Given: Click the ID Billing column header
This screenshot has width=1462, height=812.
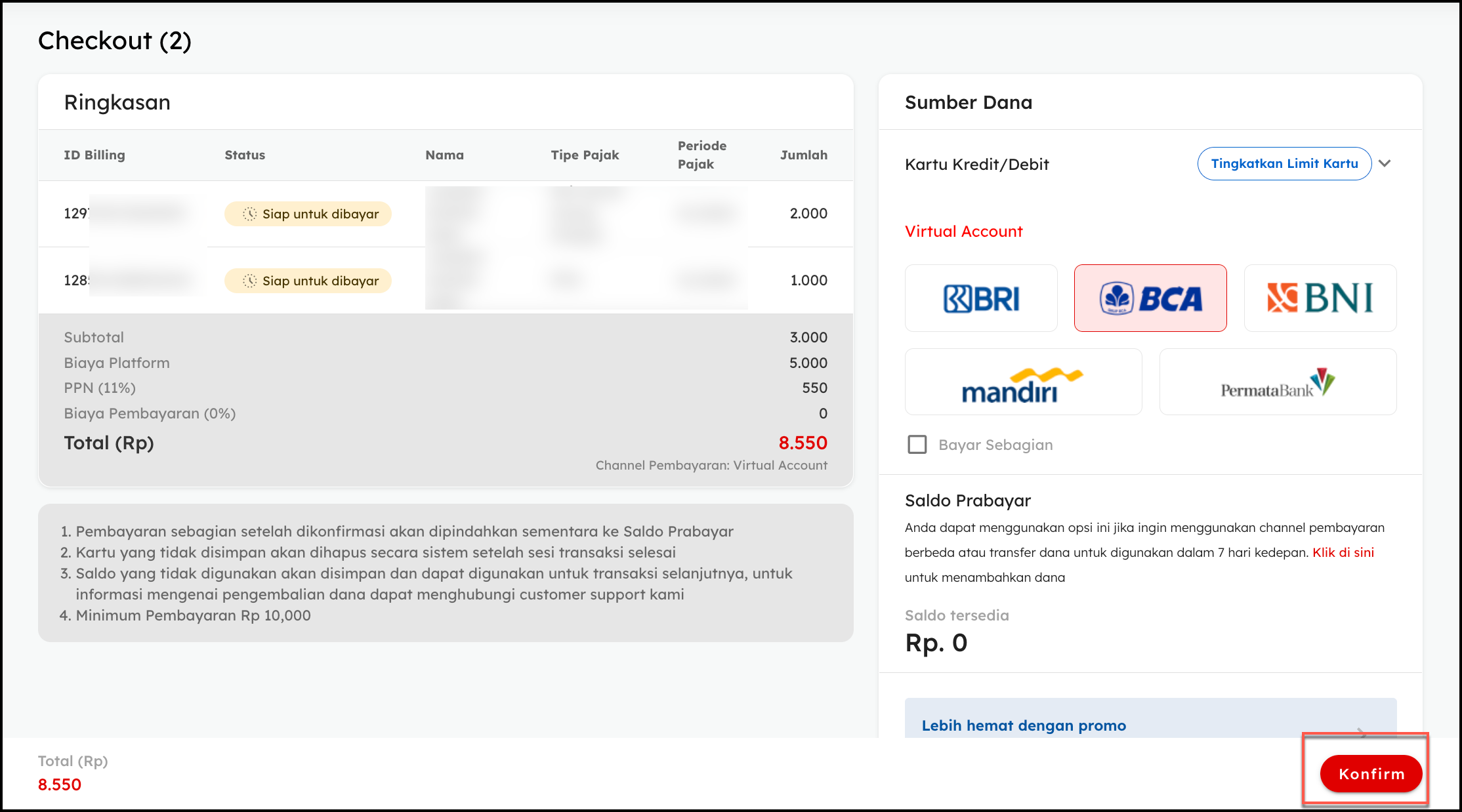Looking at the screenshot, I should [x=94, y=155].
